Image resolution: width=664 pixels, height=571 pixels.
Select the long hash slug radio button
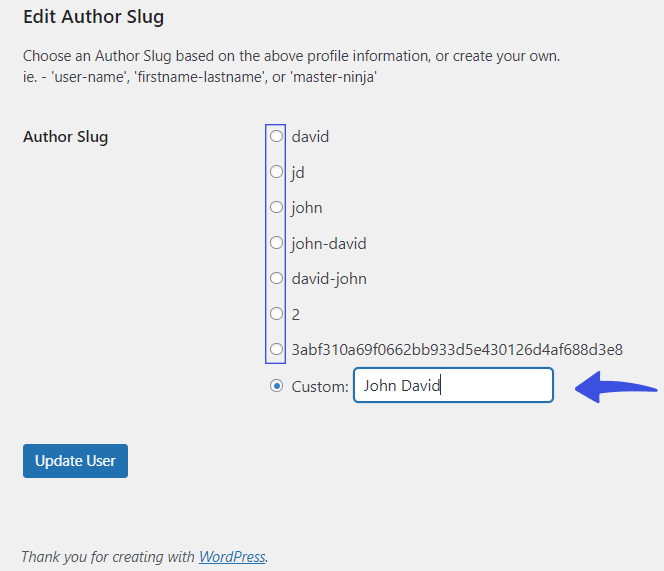click(277, 349)
